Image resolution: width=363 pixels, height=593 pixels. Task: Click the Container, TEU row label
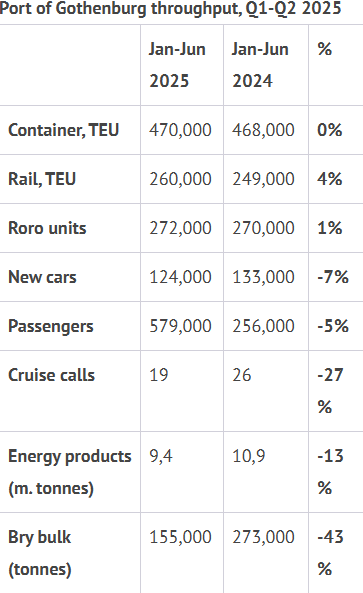64,130
